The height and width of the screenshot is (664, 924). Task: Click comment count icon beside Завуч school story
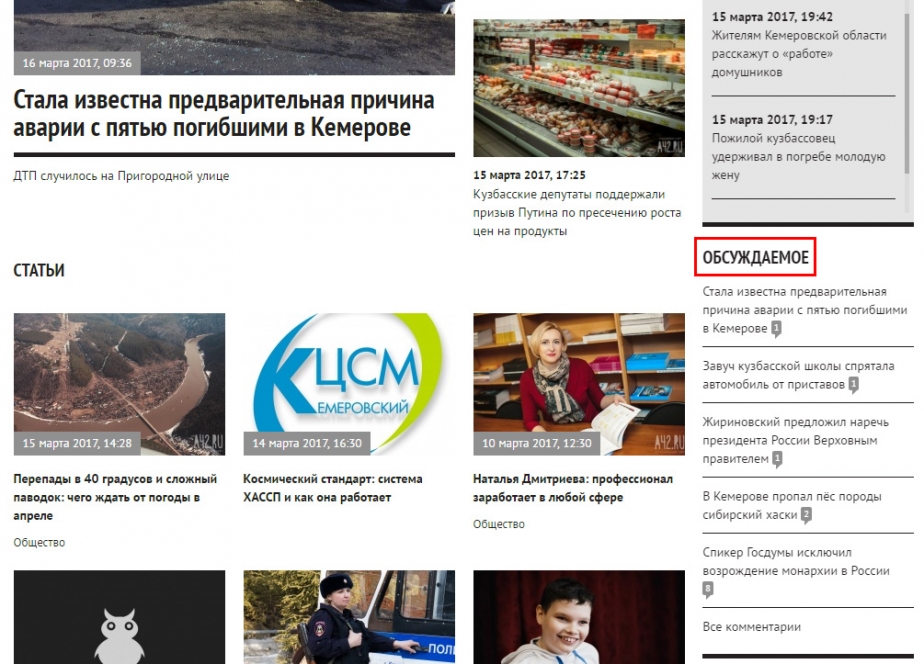[853, 385]
